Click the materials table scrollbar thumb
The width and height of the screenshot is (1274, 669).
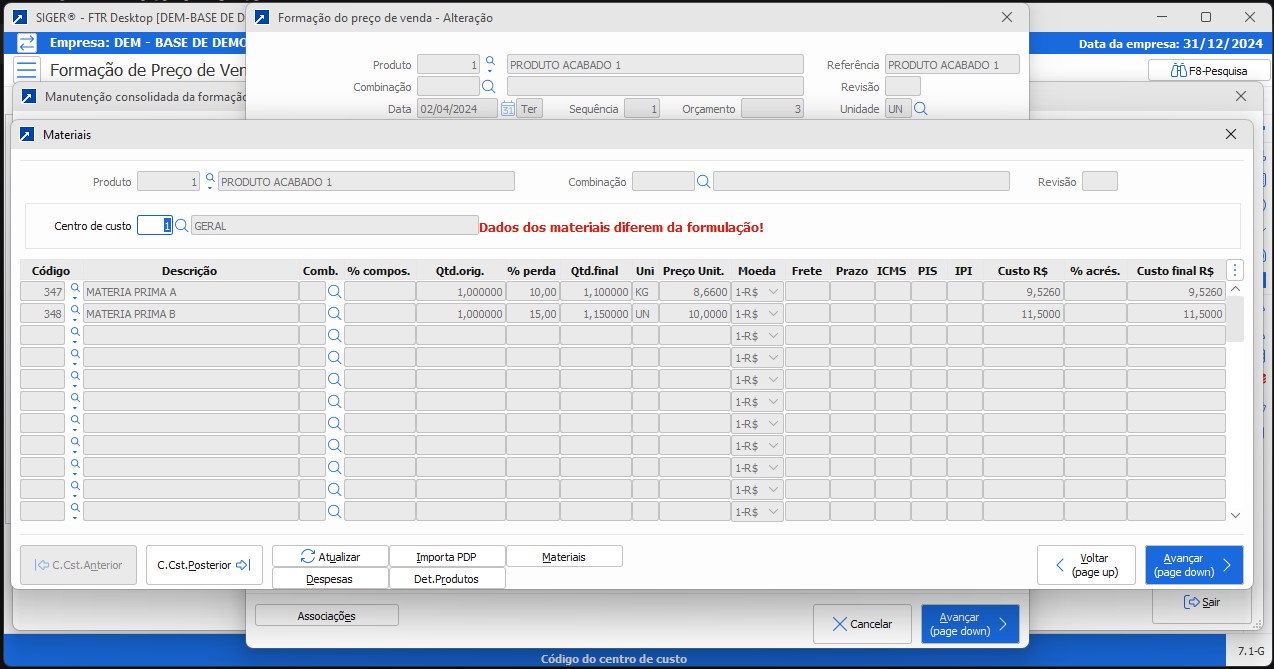coord(1235,319)
